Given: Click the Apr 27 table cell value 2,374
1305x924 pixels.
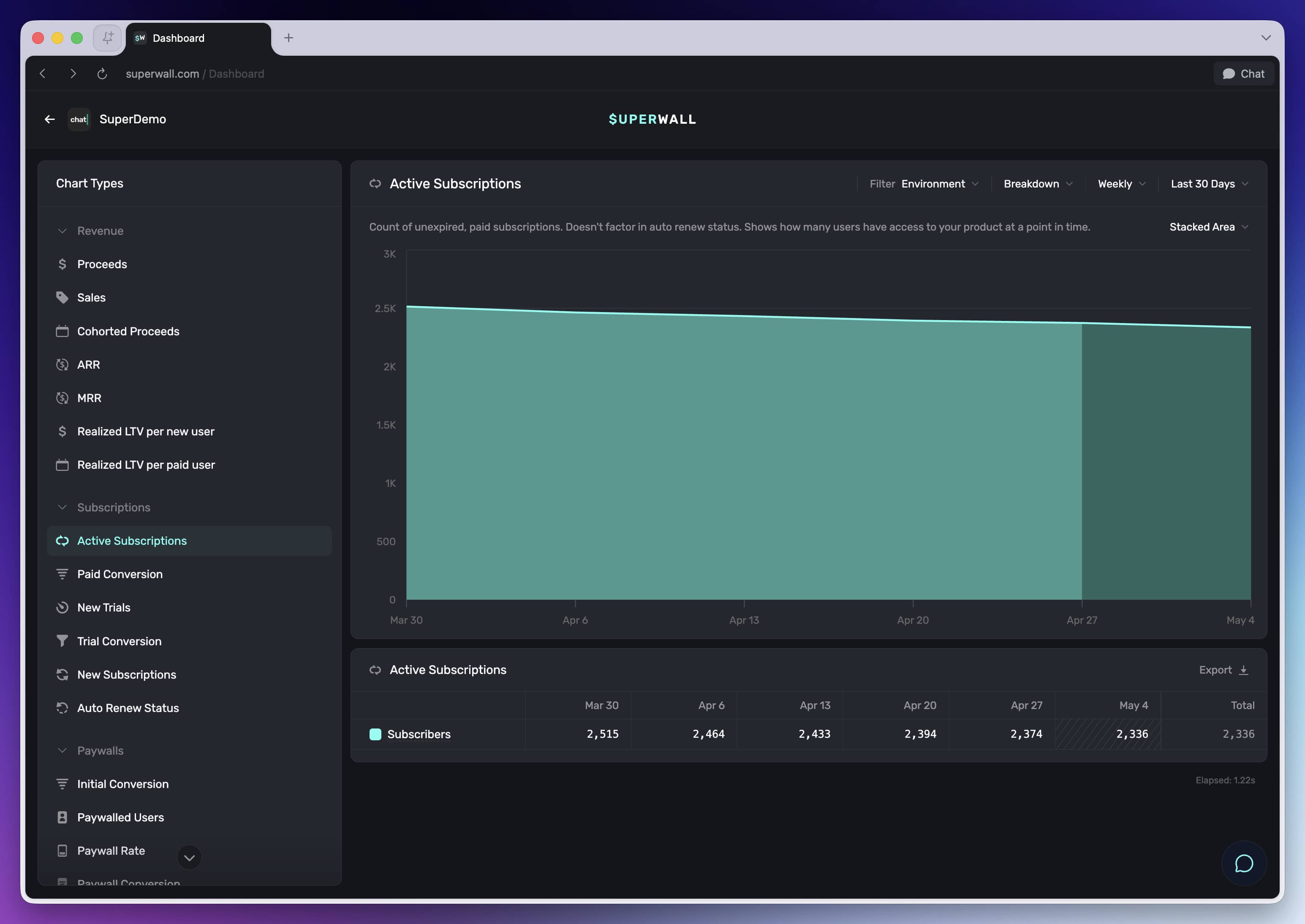Looking at the screenshot, I should click(x=1026, y=734).
